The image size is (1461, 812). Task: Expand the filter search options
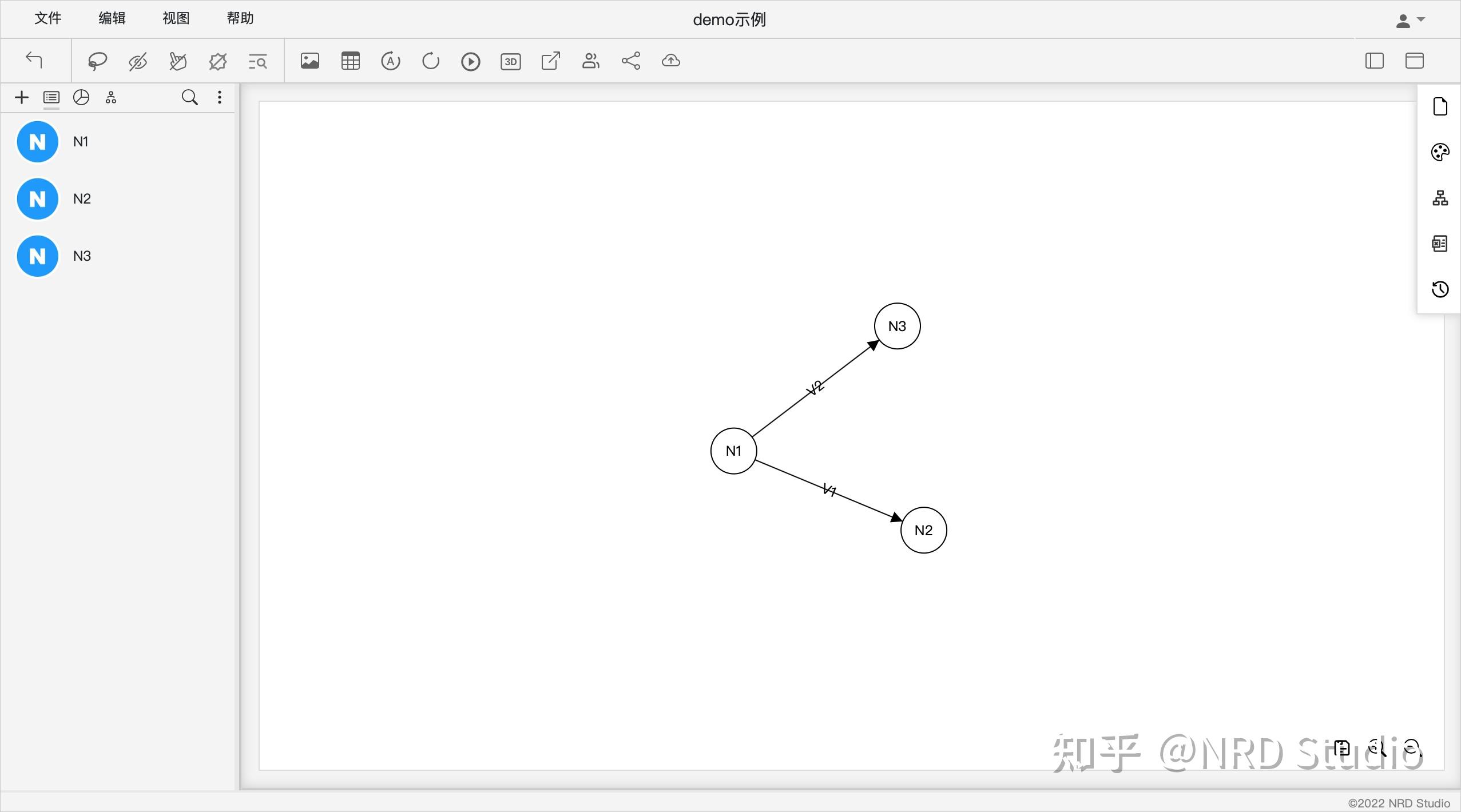(x=257, y=61)
